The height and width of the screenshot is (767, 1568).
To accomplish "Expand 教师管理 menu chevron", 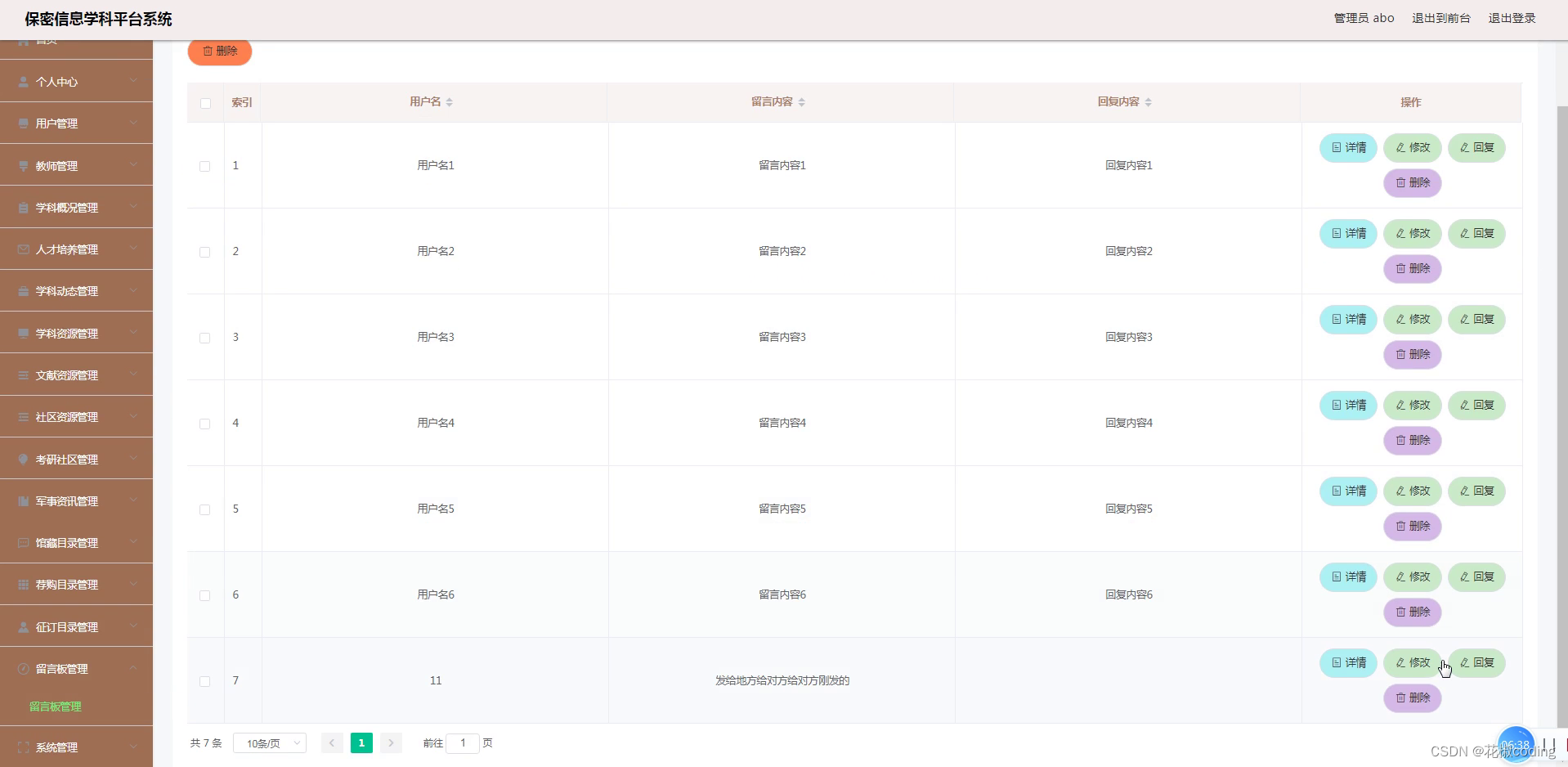I will (x=133, y=165).
